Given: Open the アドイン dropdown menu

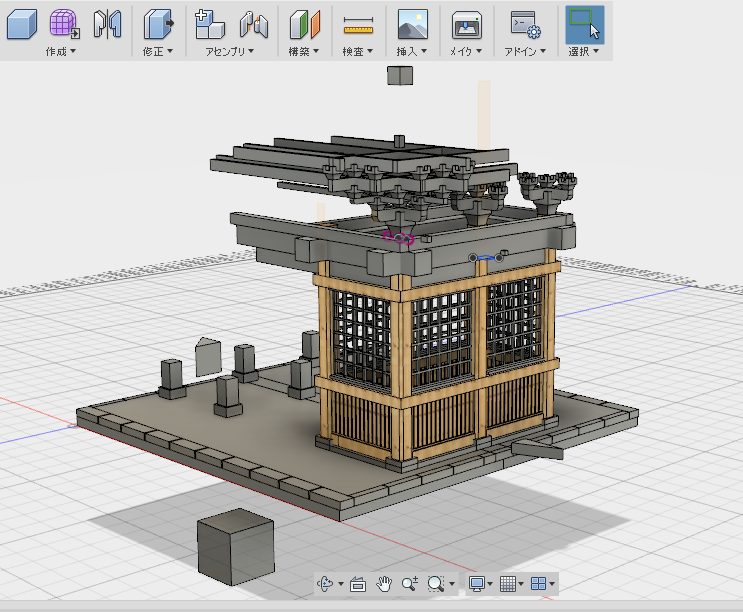Looking at the screenshot, I should click(x=525, y=51).
